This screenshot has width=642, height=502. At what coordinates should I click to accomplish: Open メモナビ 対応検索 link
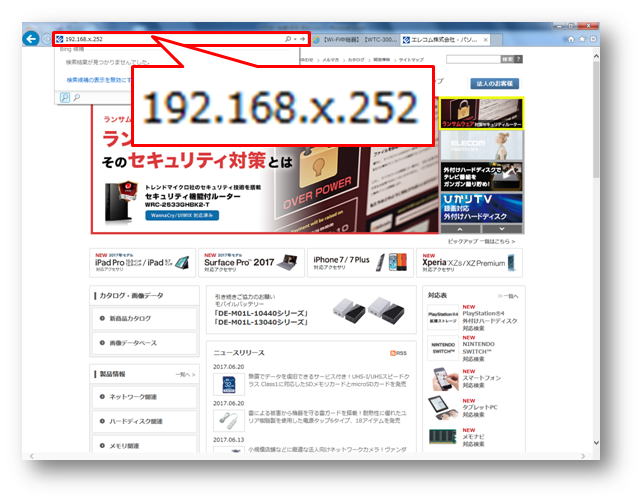[473, 440]
